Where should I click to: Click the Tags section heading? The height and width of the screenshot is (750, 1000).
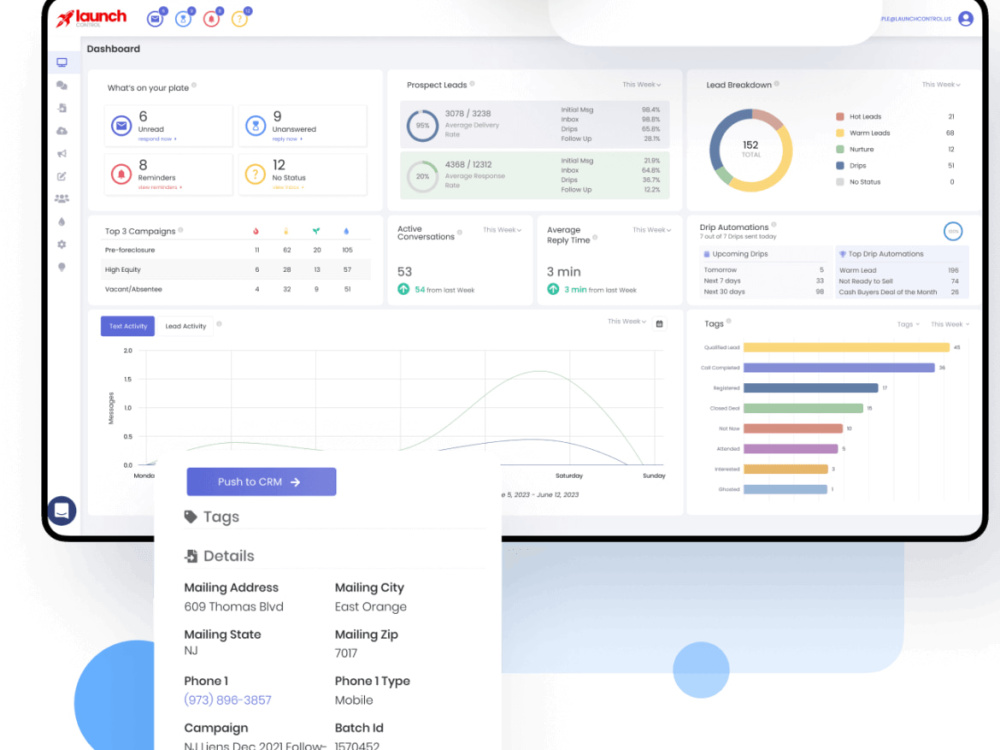point(212,517)
